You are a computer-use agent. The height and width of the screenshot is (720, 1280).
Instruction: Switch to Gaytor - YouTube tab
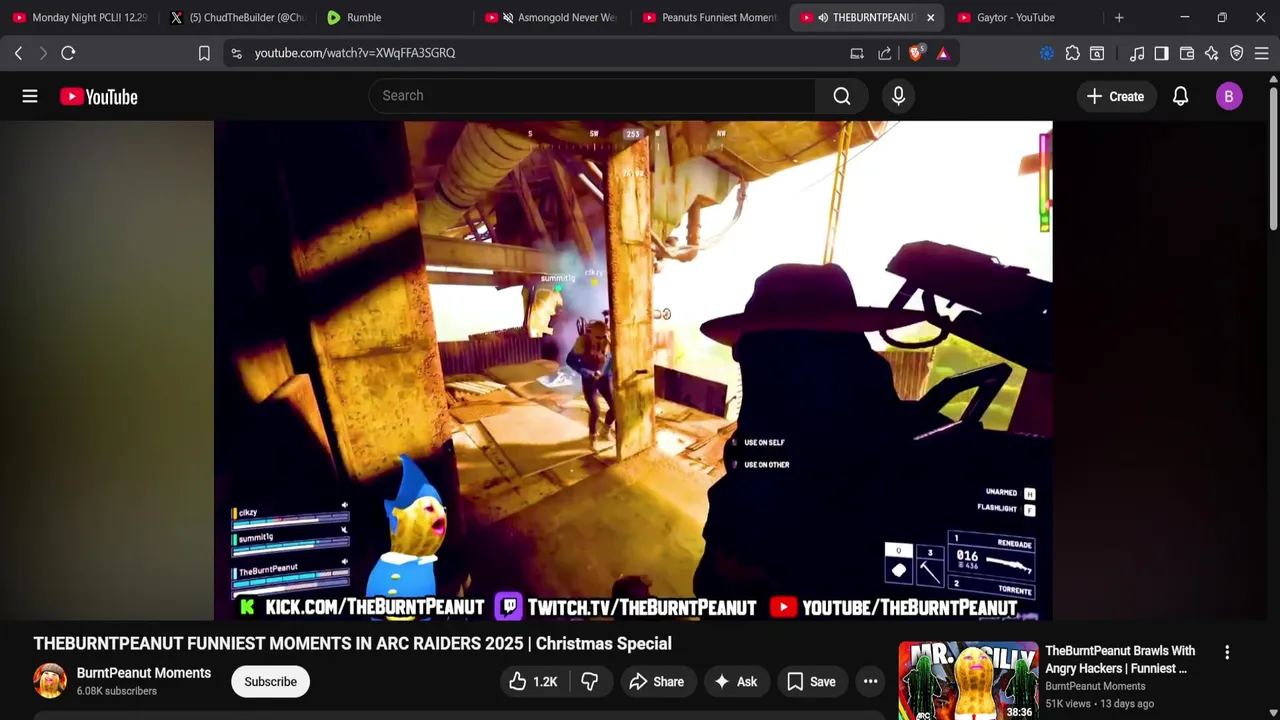(1025, 17)
